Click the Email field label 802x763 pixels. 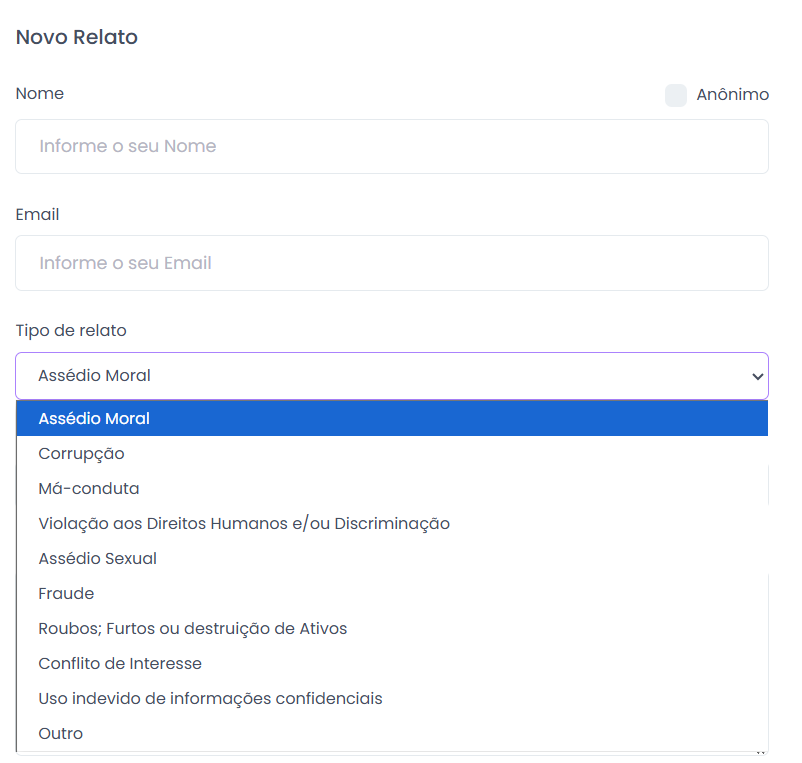[x=38, y=215]
